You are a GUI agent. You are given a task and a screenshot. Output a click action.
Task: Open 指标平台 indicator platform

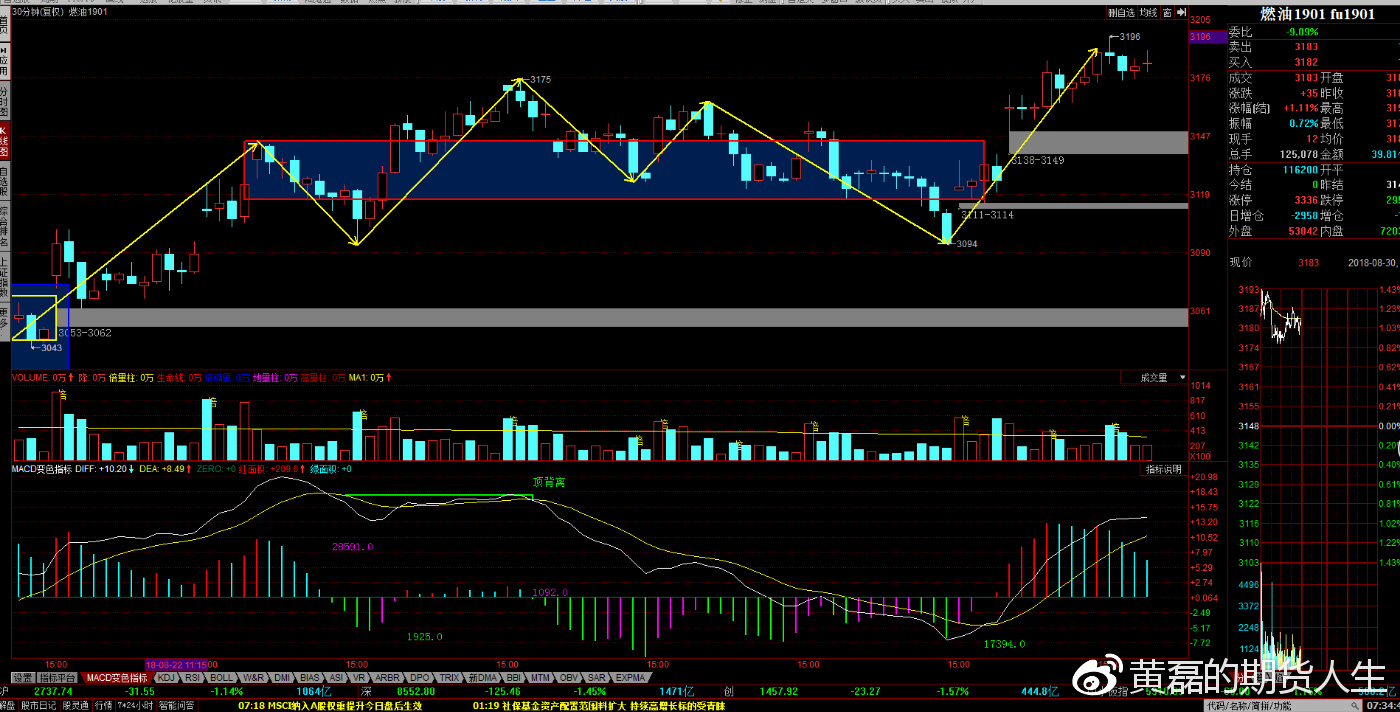(59, 678)
